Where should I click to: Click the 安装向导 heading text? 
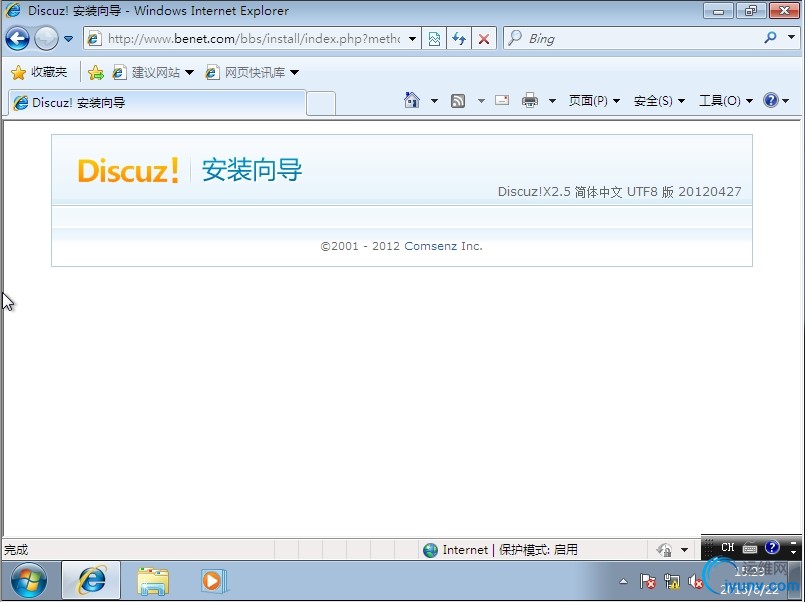pyautogui.click(x=252, y=170)
